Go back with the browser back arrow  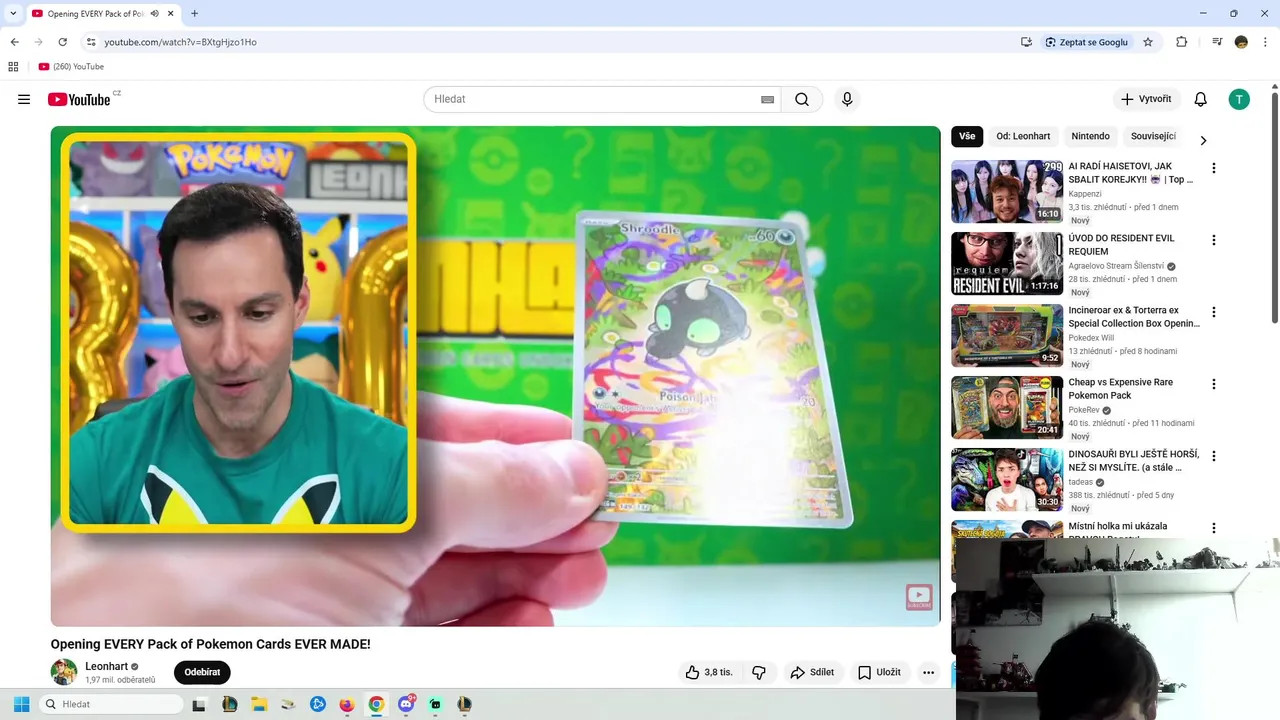click(x=14, y=42)
